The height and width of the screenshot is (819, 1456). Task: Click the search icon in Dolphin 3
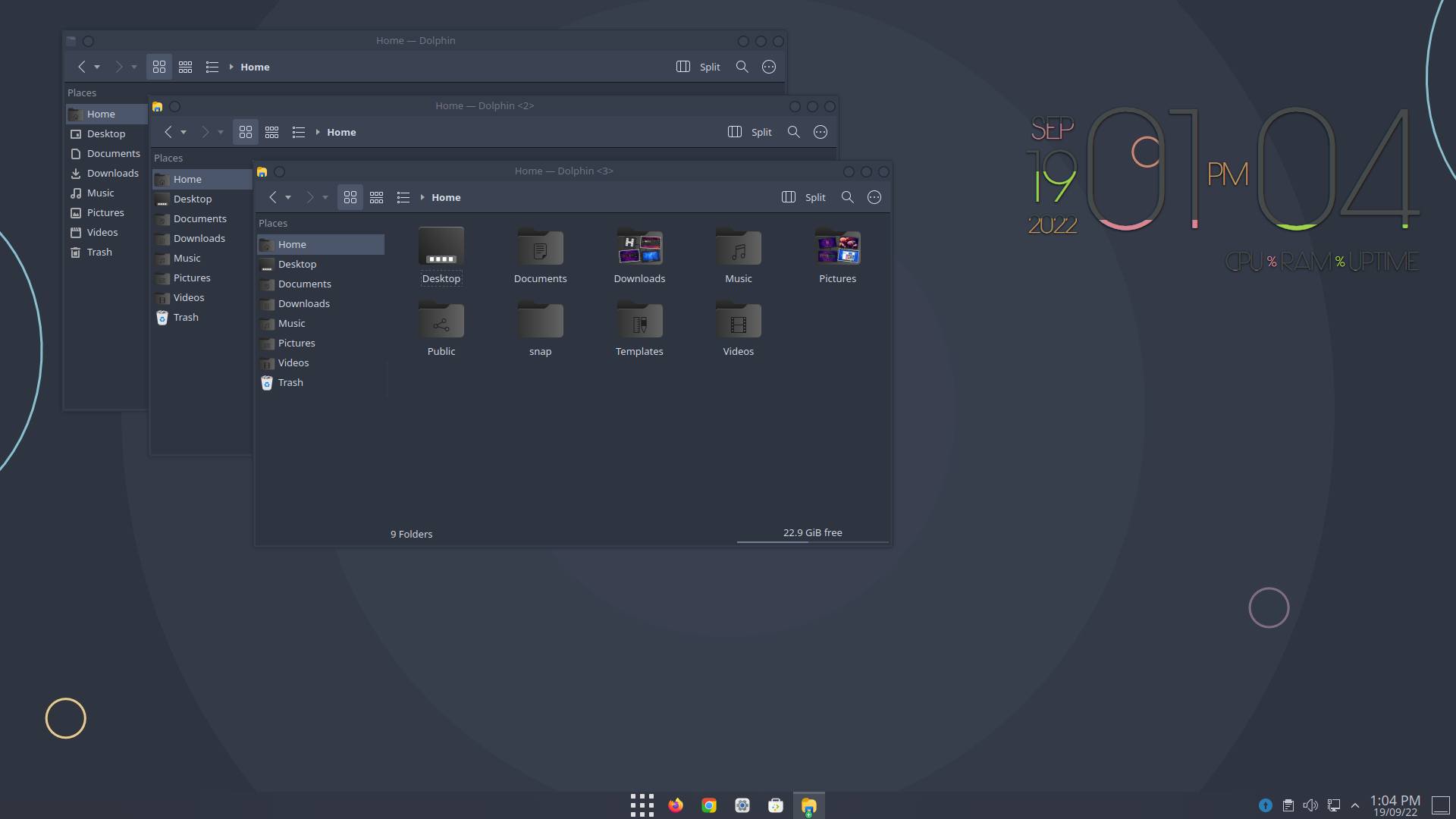(x=846, y=197)
